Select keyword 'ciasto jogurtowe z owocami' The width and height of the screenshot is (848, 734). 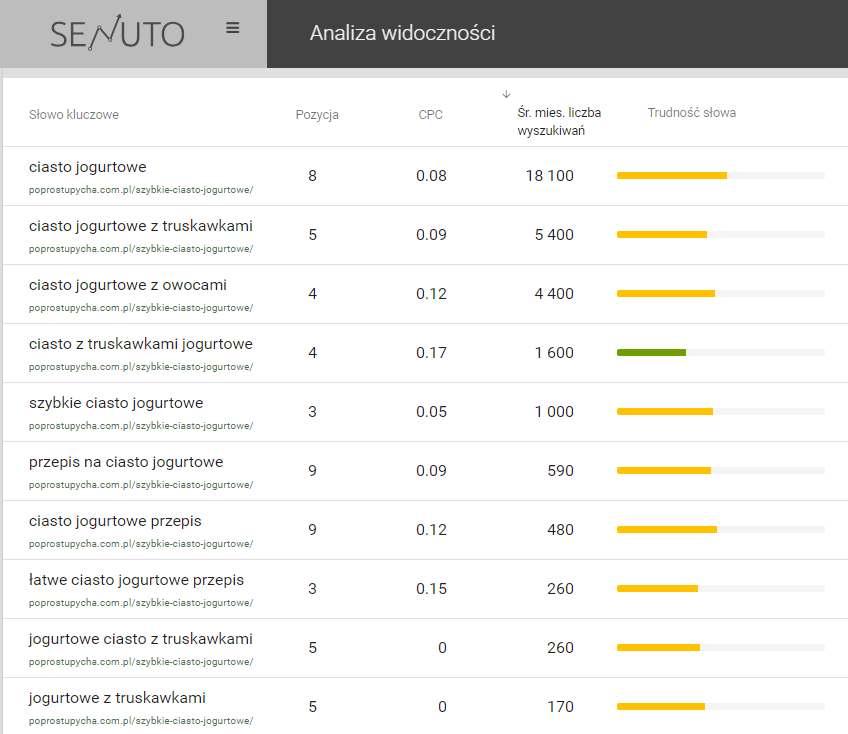point(128,285)
